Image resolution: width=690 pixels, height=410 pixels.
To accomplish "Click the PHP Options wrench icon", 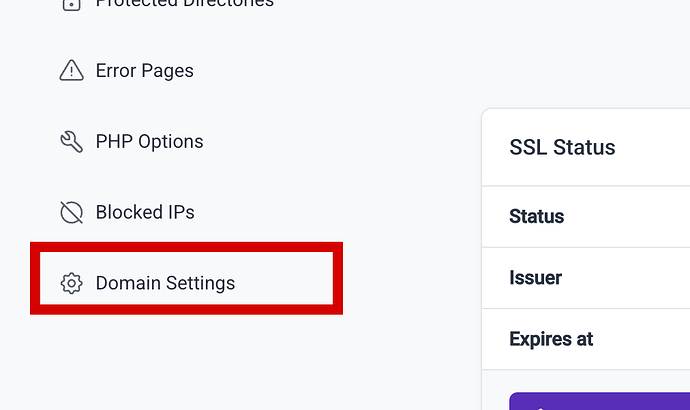I will pyautogui.click(x=71, y=142).
